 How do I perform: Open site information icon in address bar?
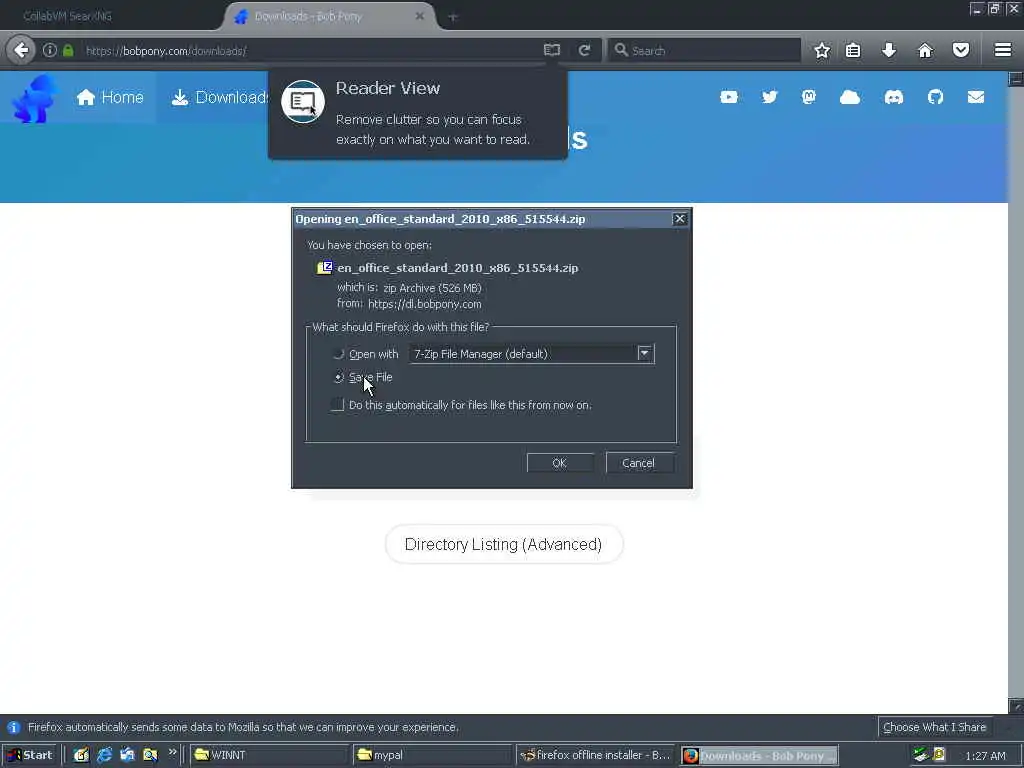pyautogui.click(x=50, y=50)
